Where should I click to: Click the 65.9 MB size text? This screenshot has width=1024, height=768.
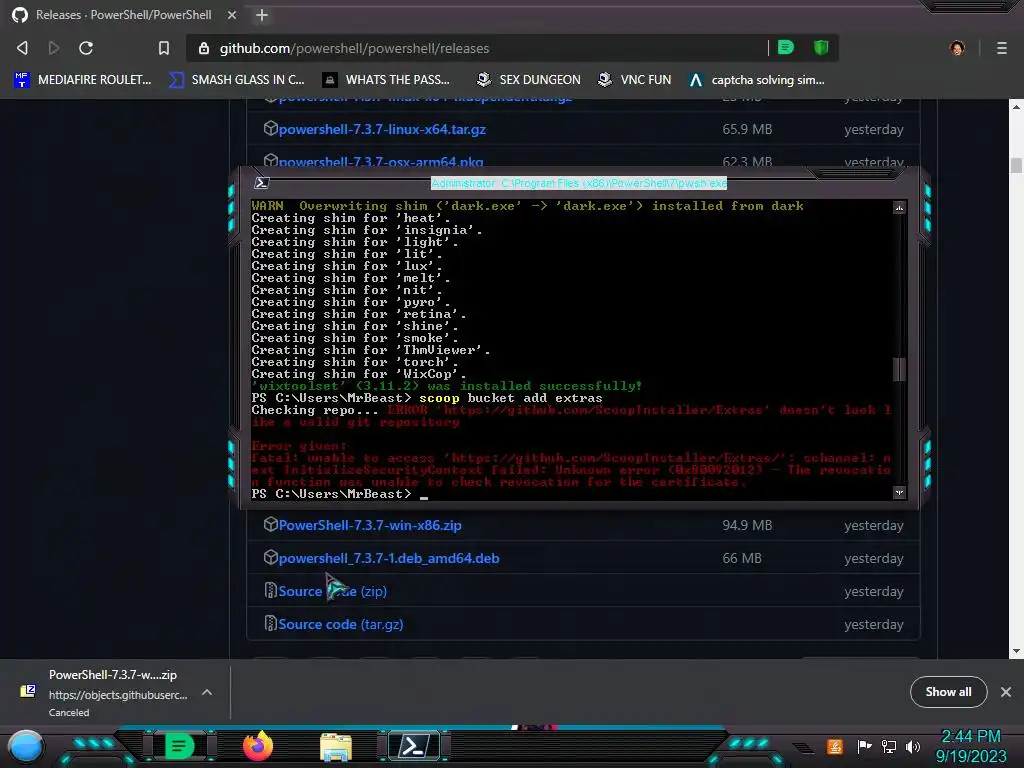[747, 129]
